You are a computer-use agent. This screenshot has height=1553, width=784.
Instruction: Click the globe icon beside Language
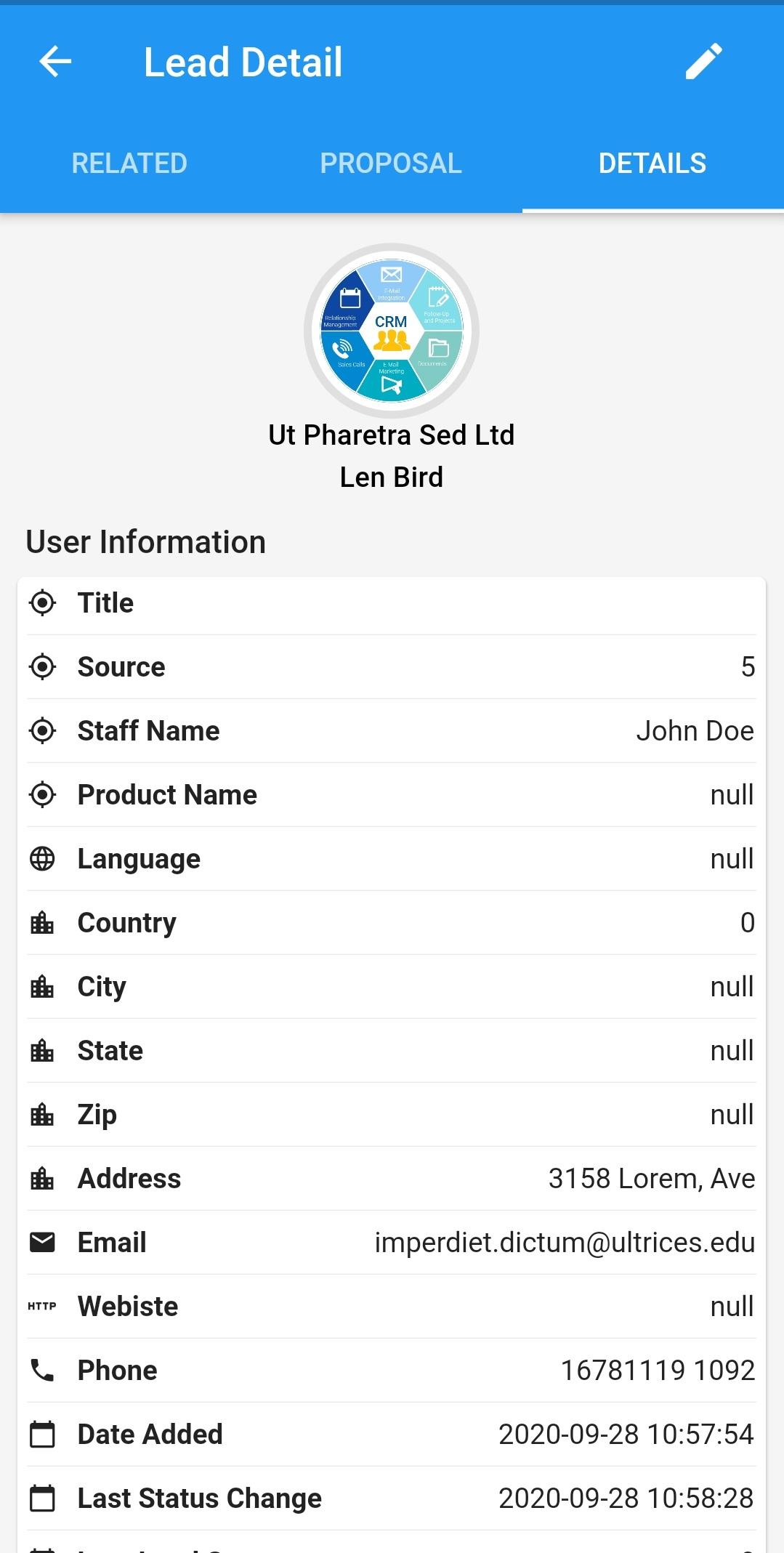click(x=42, y=858)
